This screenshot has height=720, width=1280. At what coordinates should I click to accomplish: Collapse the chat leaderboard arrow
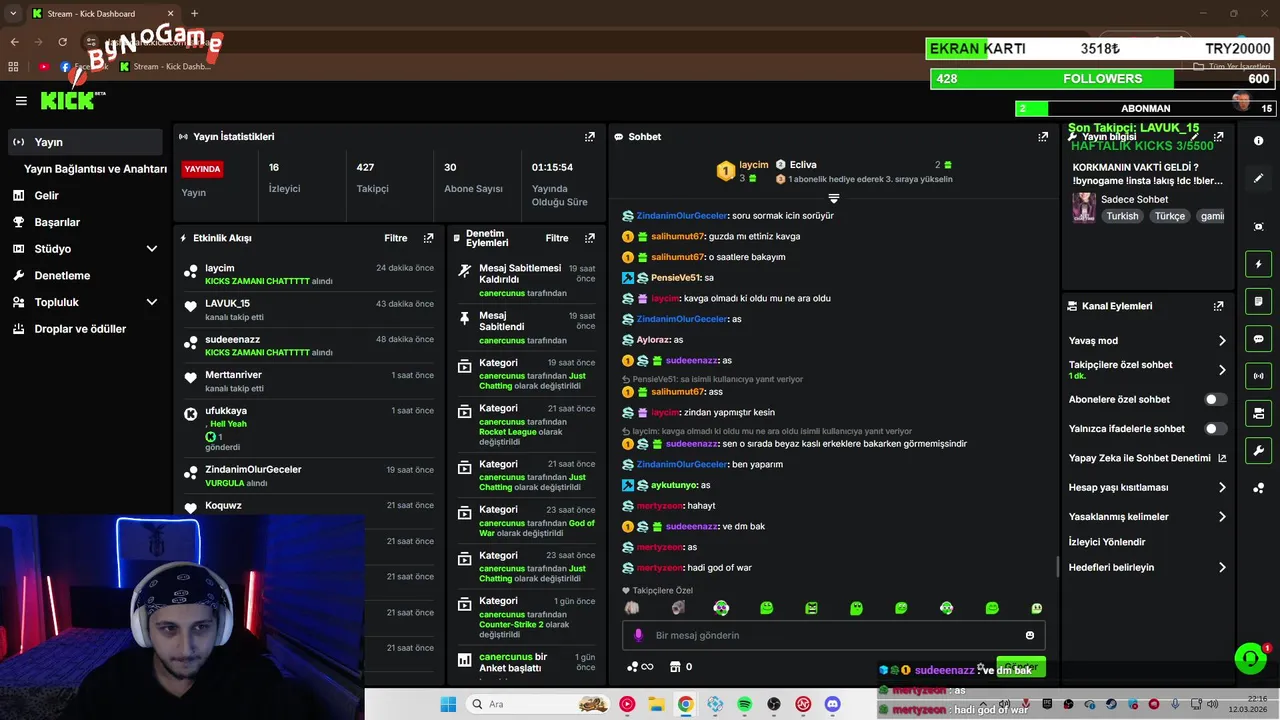tap(834, 198)
